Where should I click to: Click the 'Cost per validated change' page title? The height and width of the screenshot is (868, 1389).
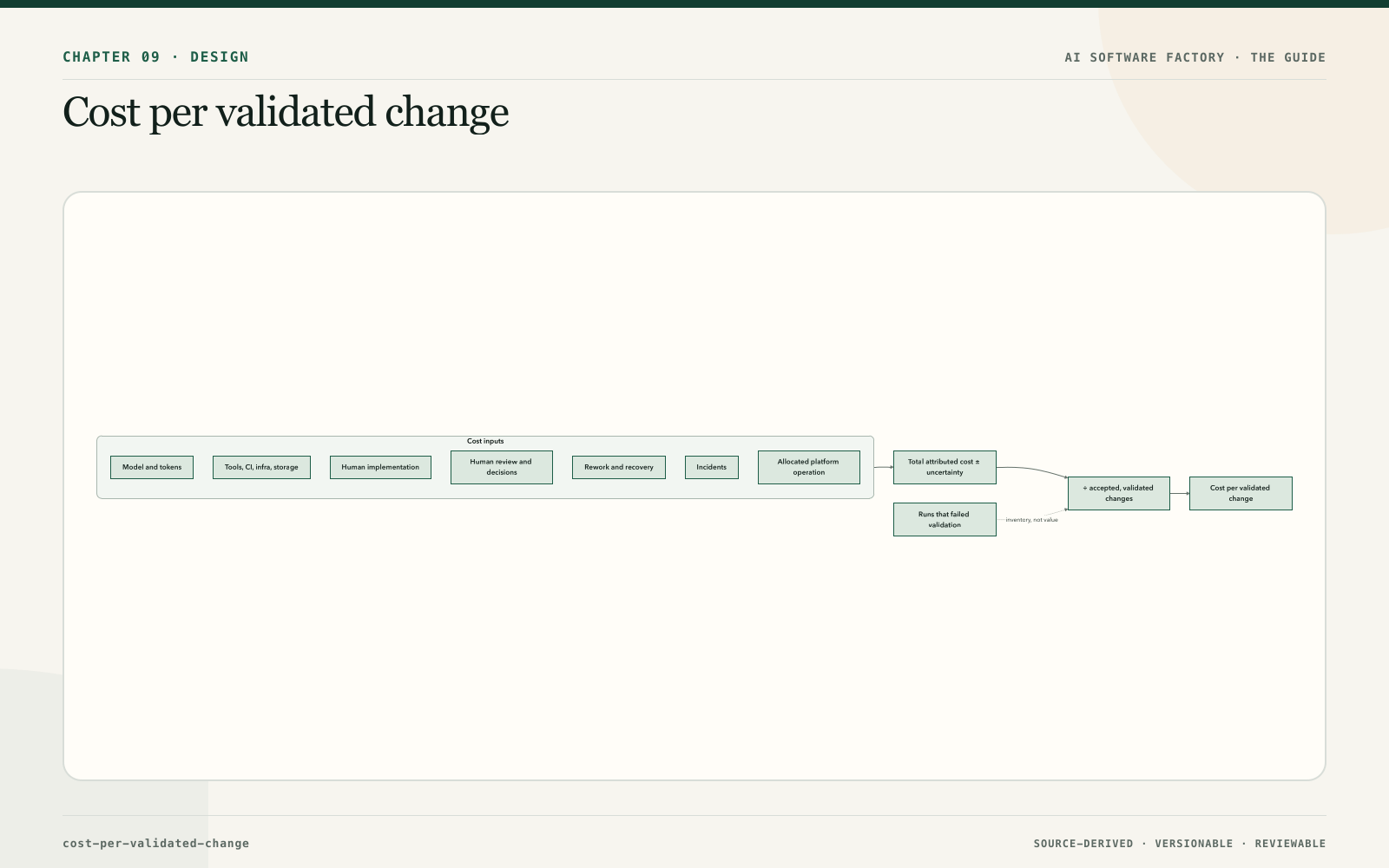click(286, 113)
